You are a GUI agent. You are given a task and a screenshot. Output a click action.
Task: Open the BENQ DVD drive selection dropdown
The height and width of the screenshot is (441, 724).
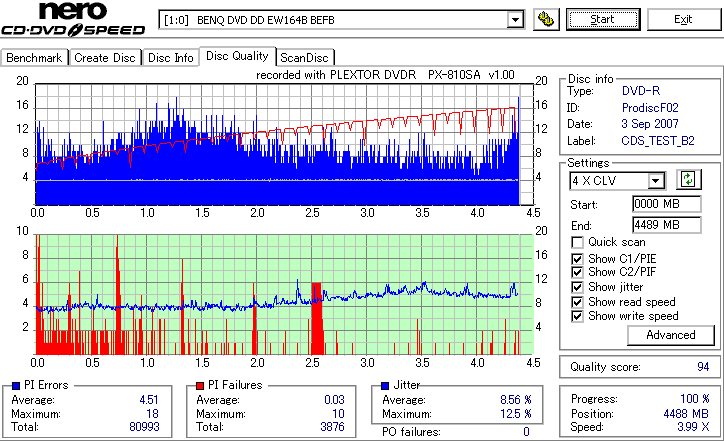pyautogui.click(x=341, y=20)
